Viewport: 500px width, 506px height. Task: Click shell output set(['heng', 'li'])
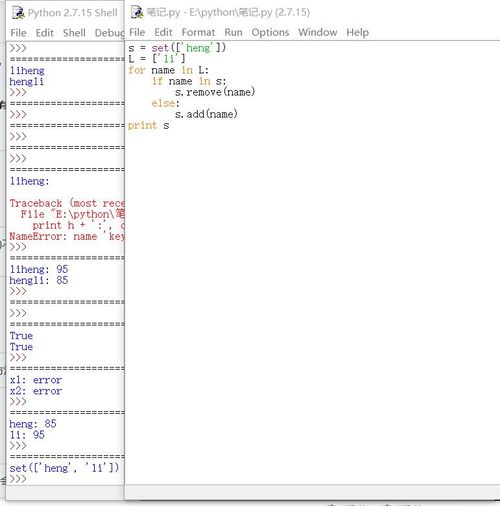pos(64,468)
